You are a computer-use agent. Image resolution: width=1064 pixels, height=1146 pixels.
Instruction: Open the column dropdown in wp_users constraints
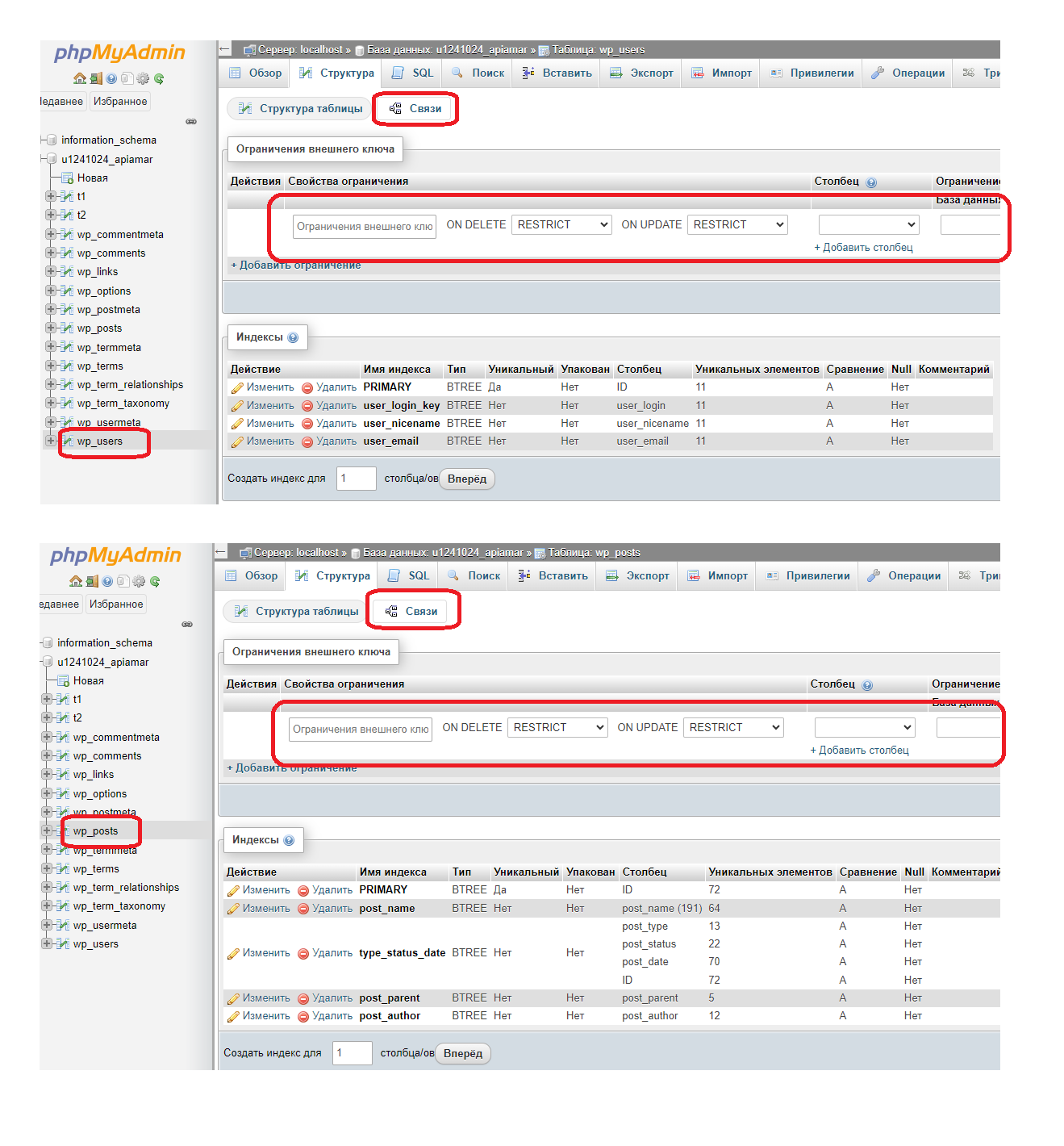869,225
